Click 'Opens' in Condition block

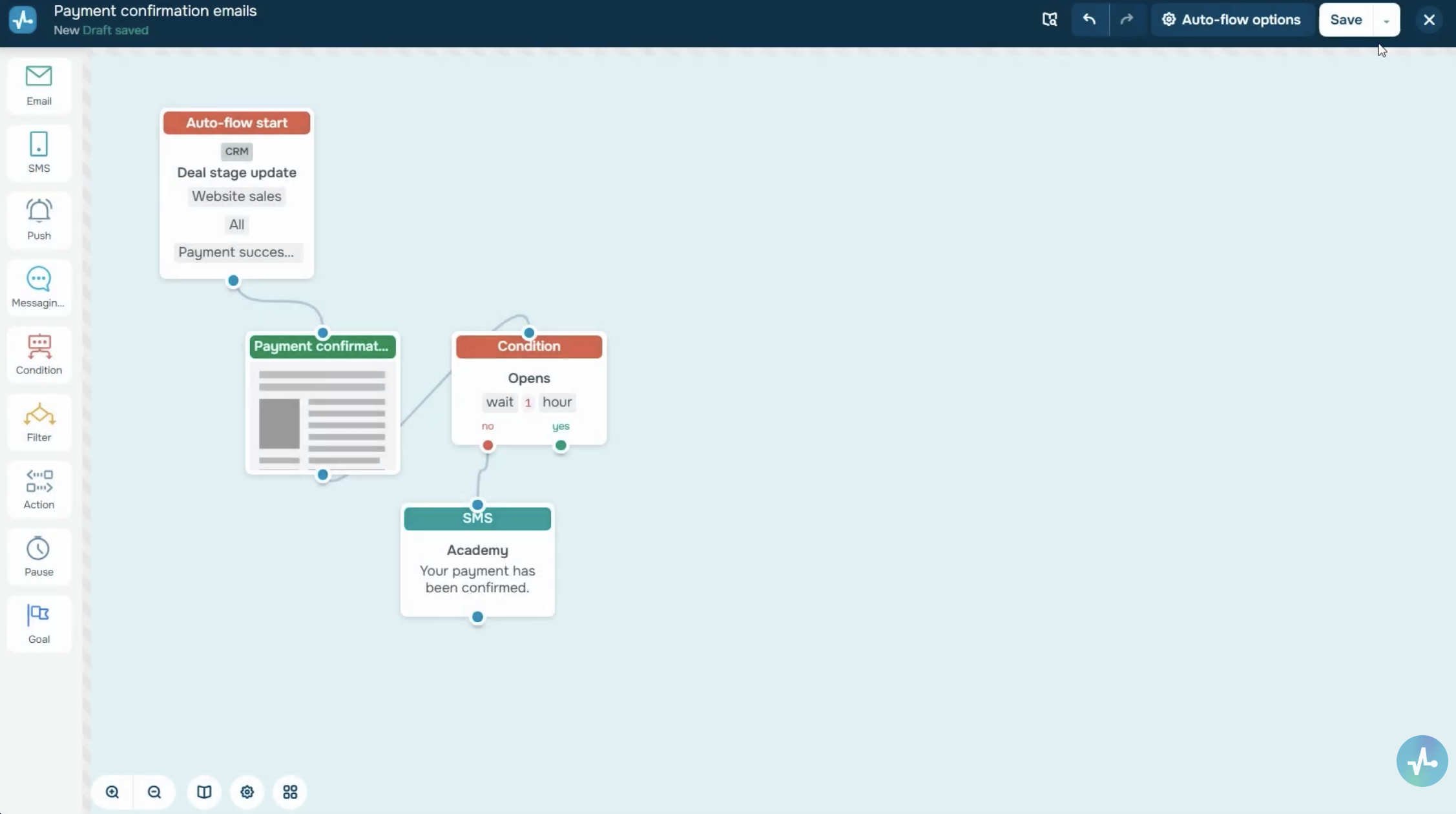tap(529, 379)
